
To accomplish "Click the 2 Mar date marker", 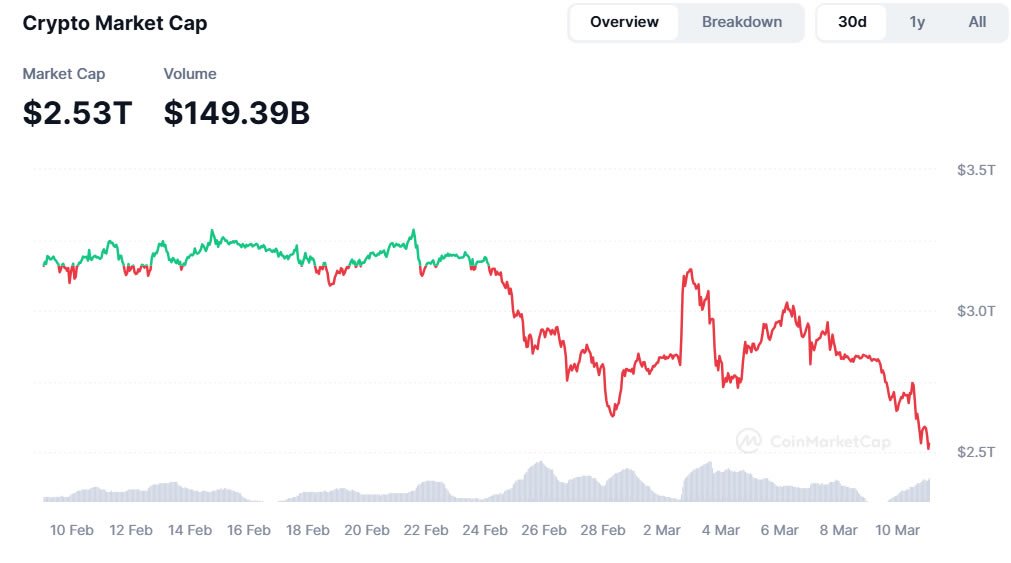I will (x=661, y=530).
